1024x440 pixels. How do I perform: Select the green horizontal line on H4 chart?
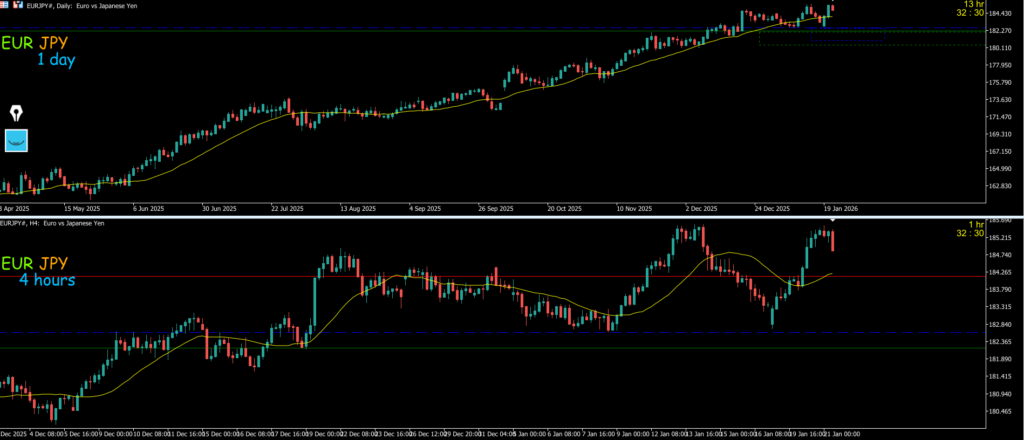500,348
